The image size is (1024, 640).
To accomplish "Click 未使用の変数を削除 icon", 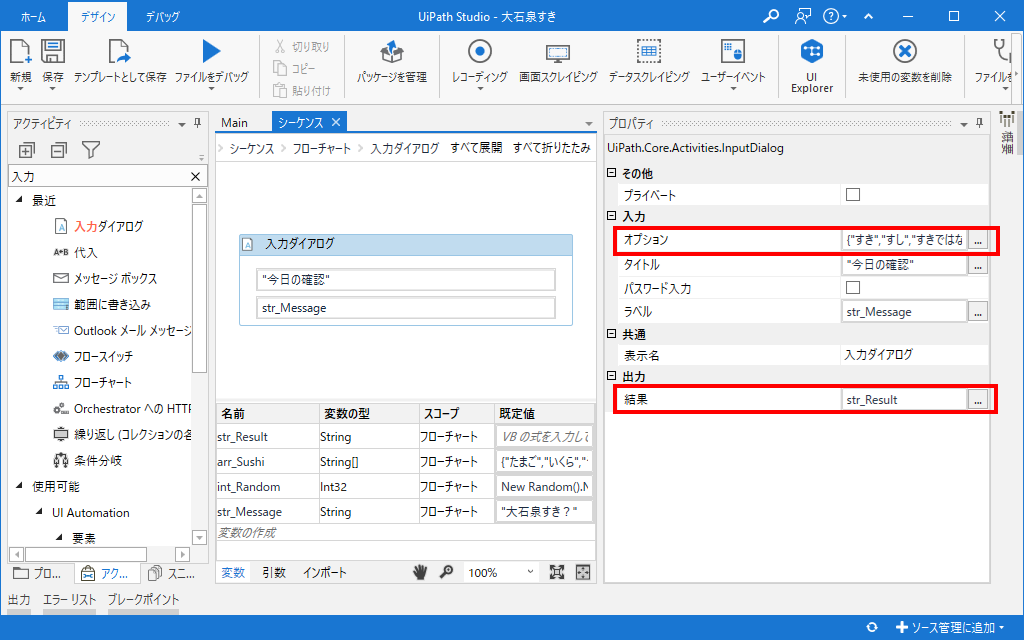I will coord(904,52).
